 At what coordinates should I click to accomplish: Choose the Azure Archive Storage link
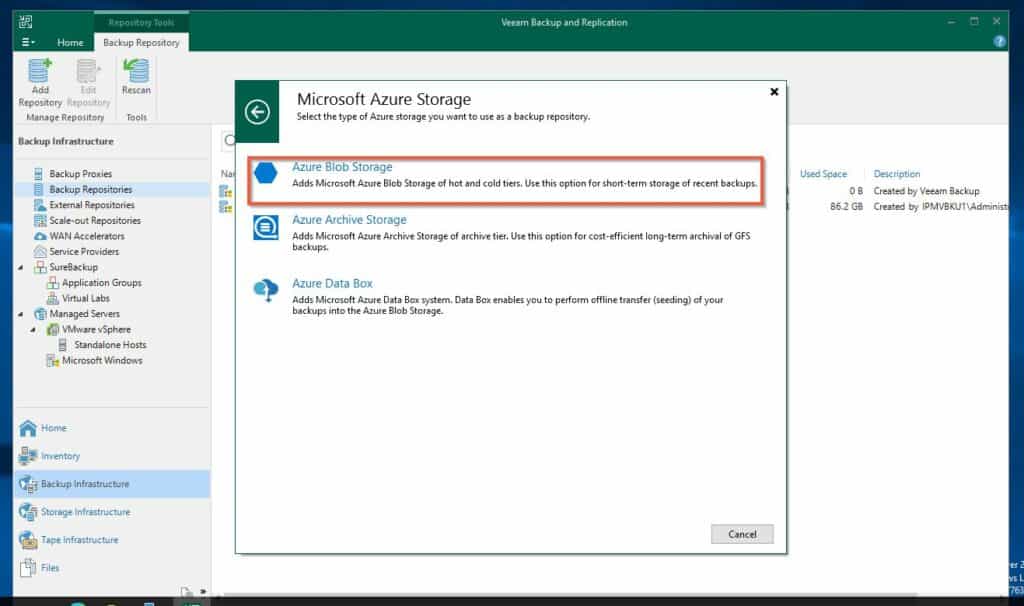(349, 220)
